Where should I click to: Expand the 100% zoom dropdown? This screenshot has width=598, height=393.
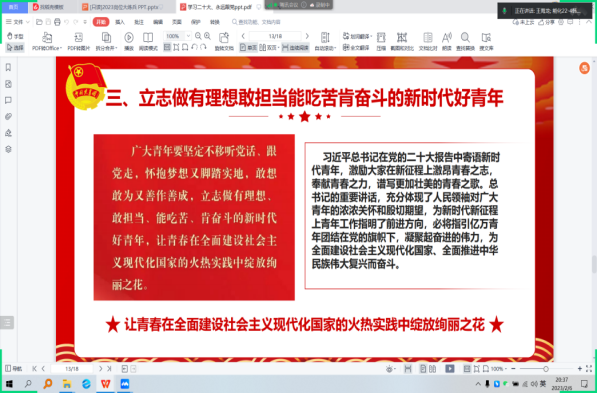pos(188,36)
